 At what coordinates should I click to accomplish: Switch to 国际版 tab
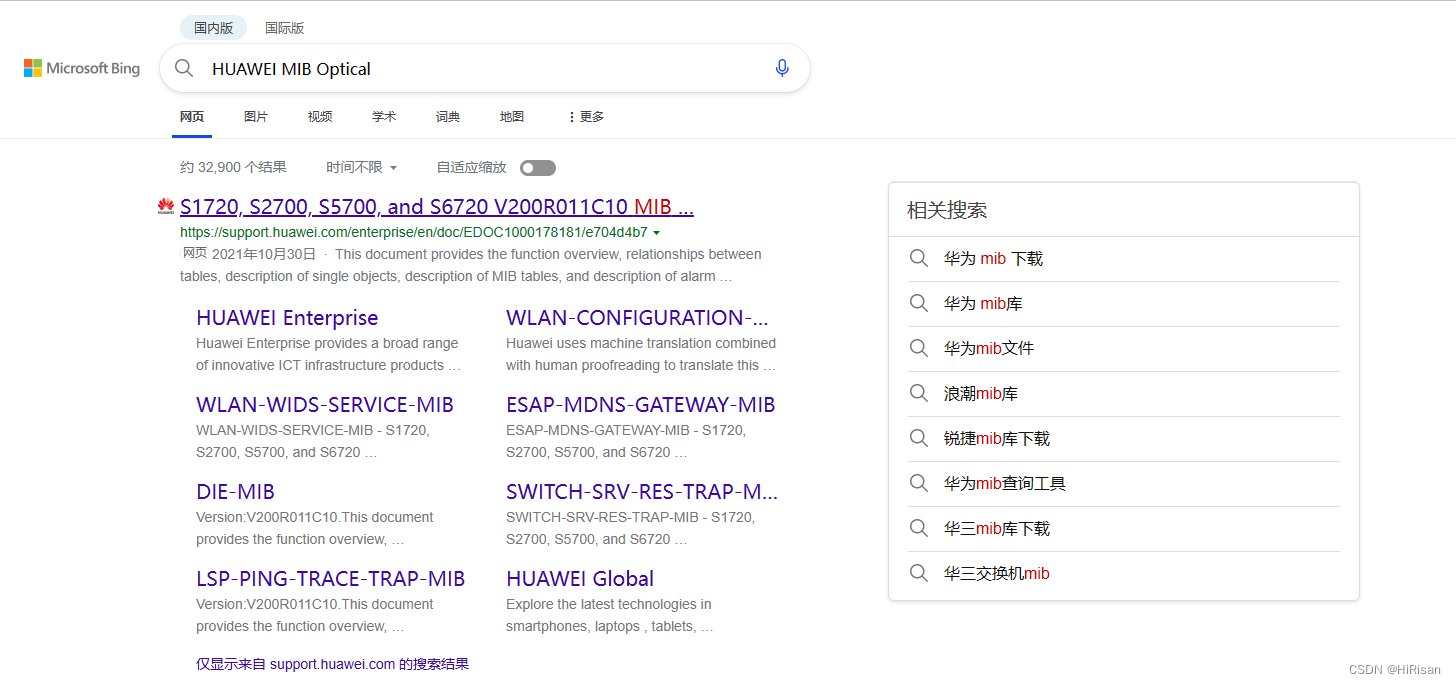click(x=284, y=28)
